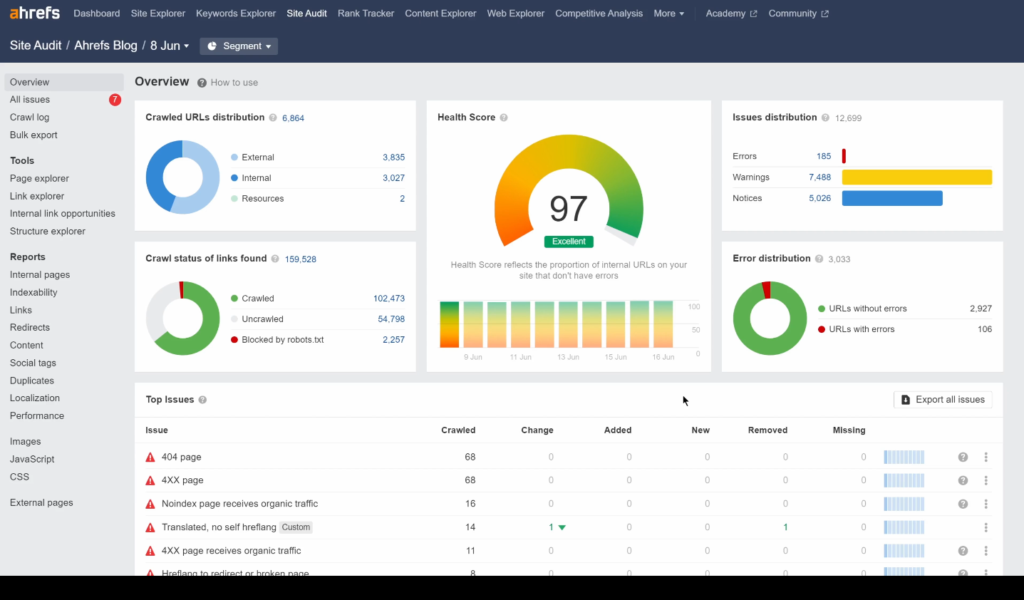The width and height of the screenshot is (1024, 600).
Task: Open the 8 Jun date dropdown
Action: tap(166, 45)
